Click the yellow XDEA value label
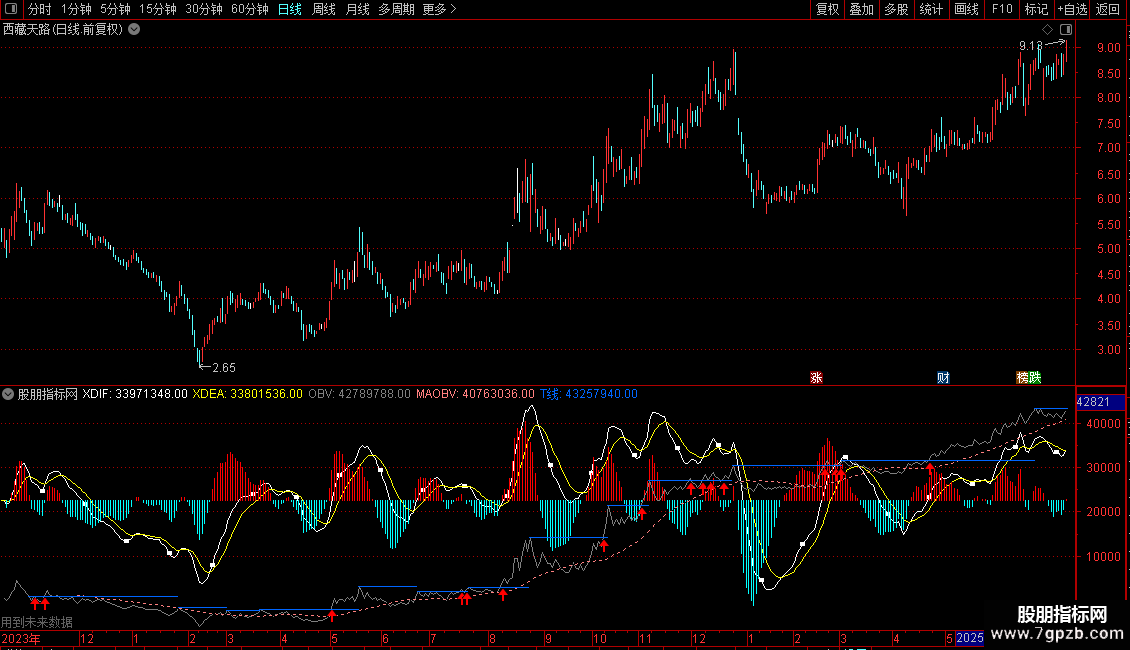The width and height of the screenshot is (1130, 650). tap(247, 394)
